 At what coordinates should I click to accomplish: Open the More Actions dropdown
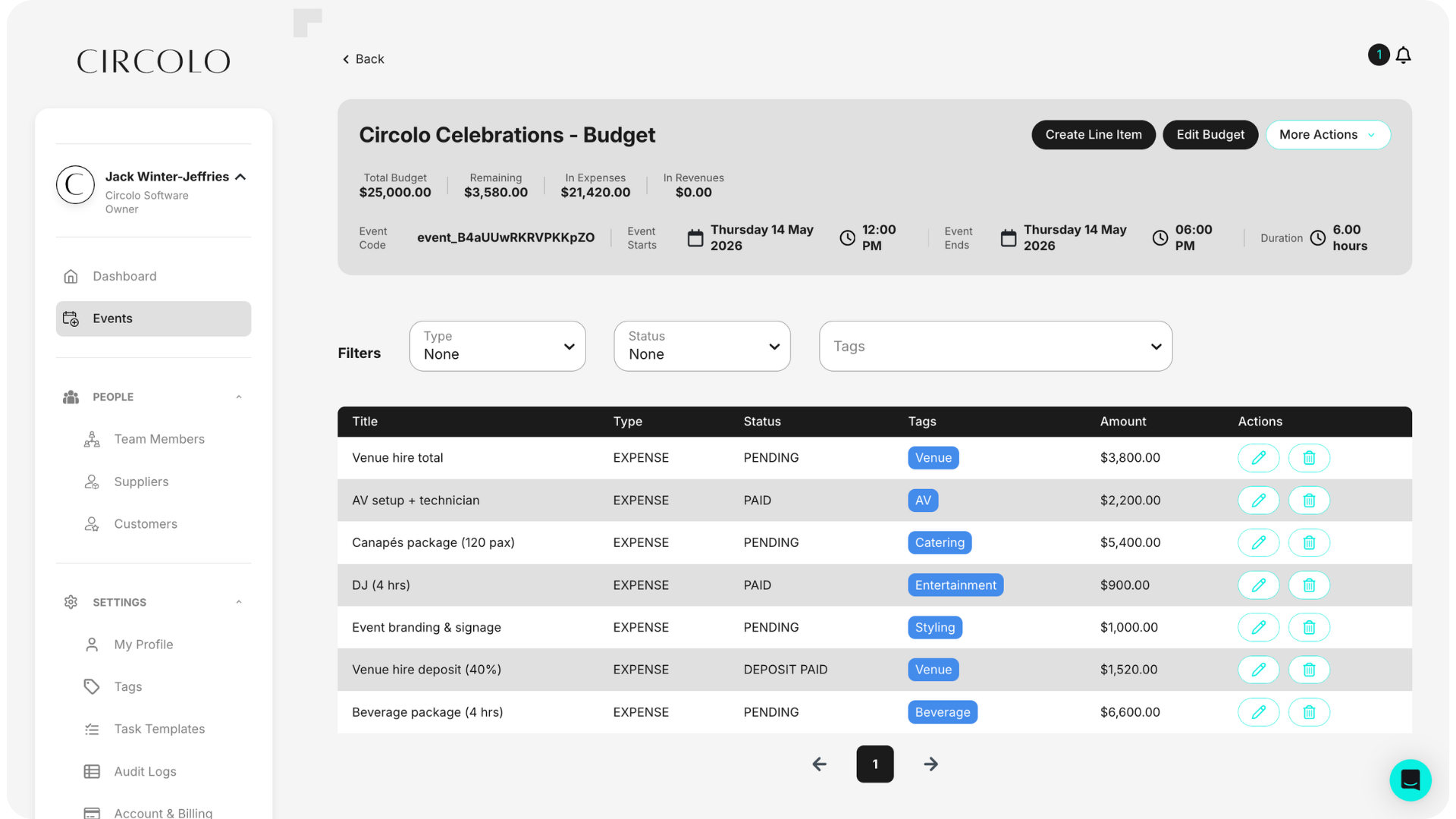coord(1327,135)
